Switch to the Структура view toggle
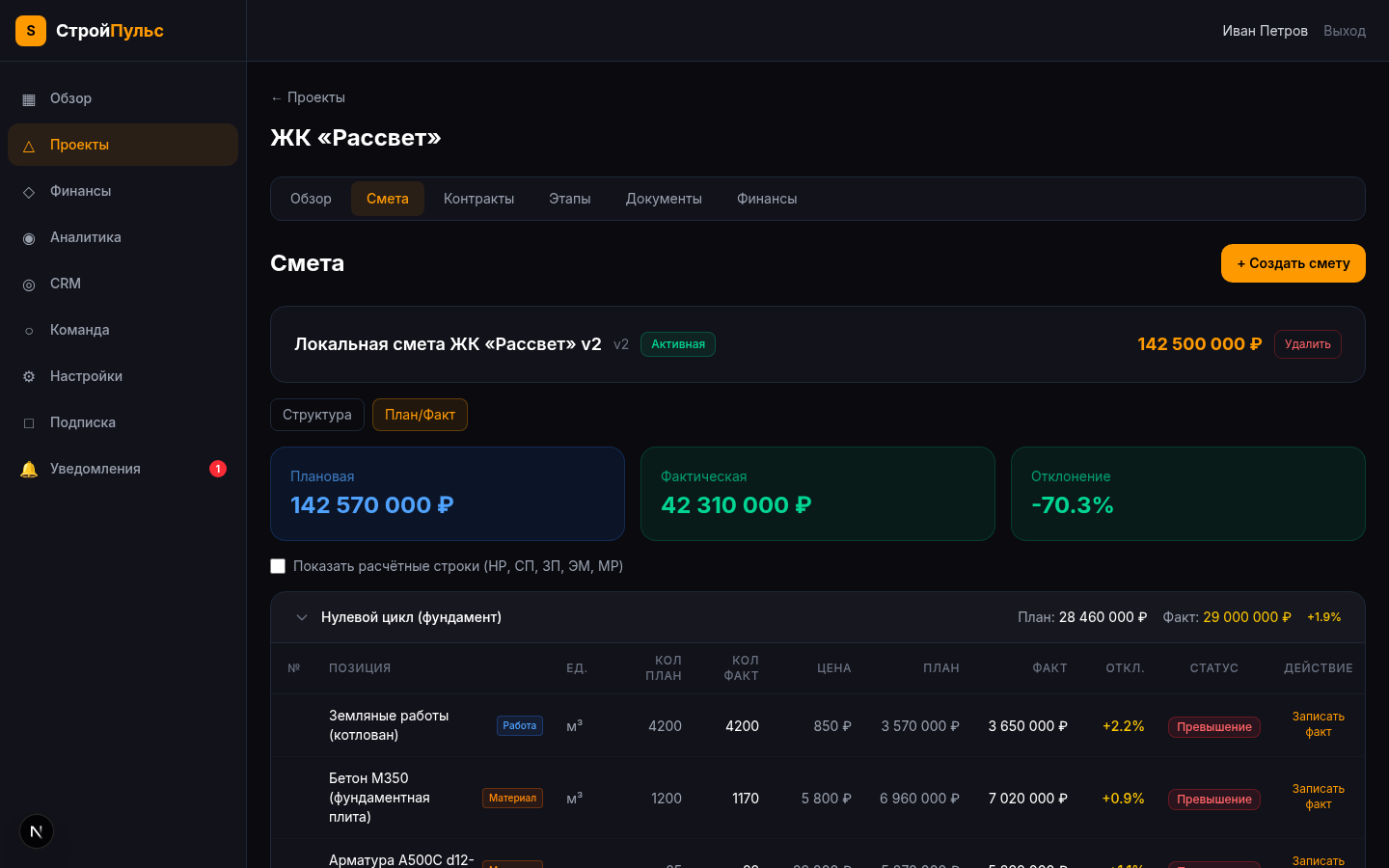1389x868 pixels. tap(316, 415)
